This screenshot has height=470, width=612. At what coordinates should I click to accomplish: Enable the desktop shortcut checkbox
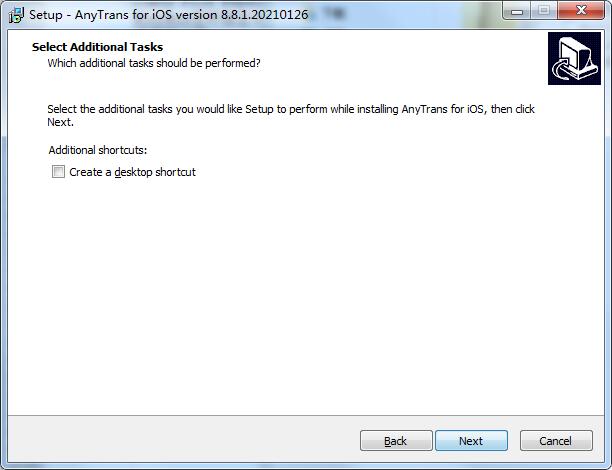point(59,172)
